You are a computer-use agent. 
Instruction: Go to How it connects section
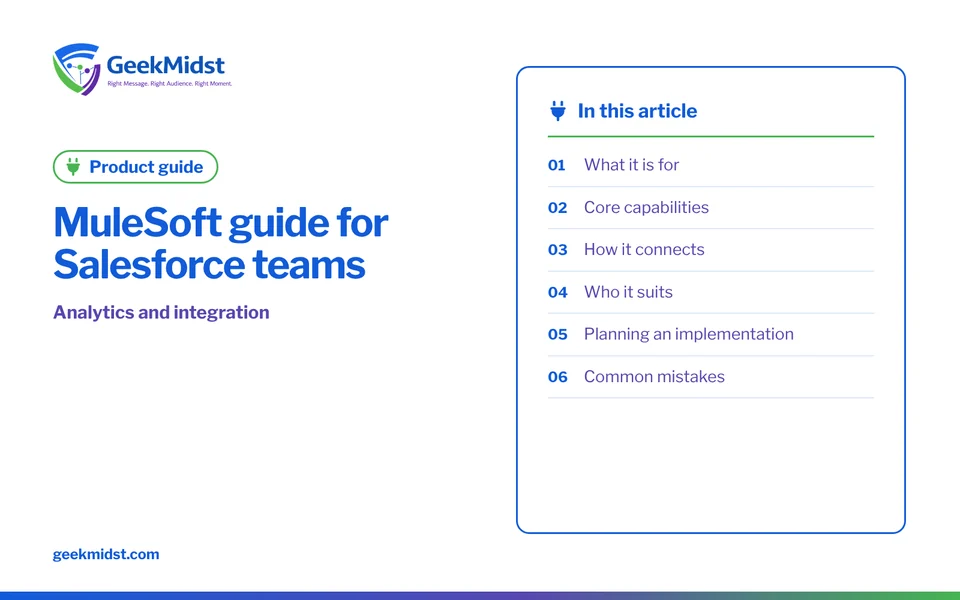711,250
